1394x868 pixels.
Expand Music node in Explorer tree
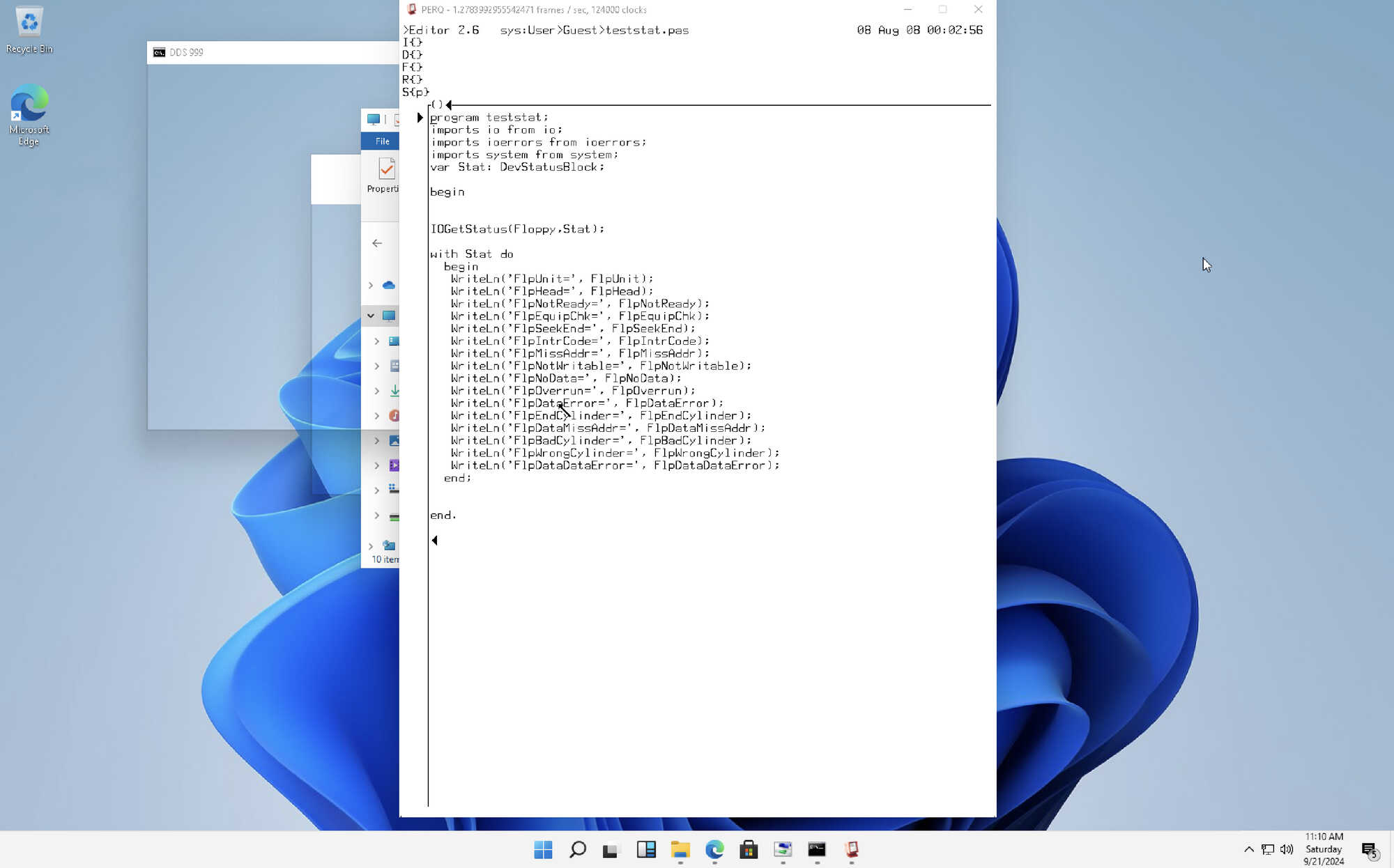click(376, 416)
